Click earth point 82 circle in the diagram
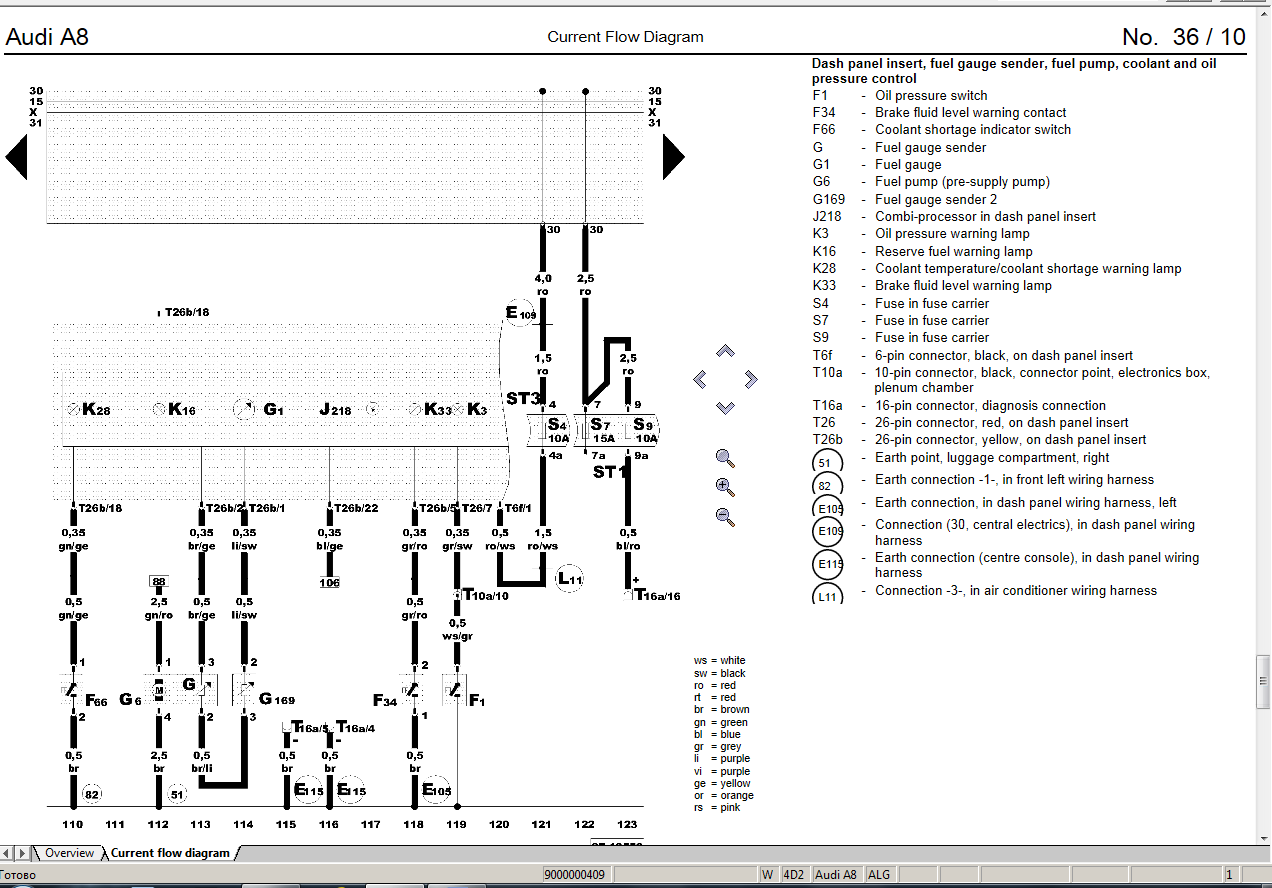Image resolution: width=1272 pixels, height=888 pixels. (92, 794)
